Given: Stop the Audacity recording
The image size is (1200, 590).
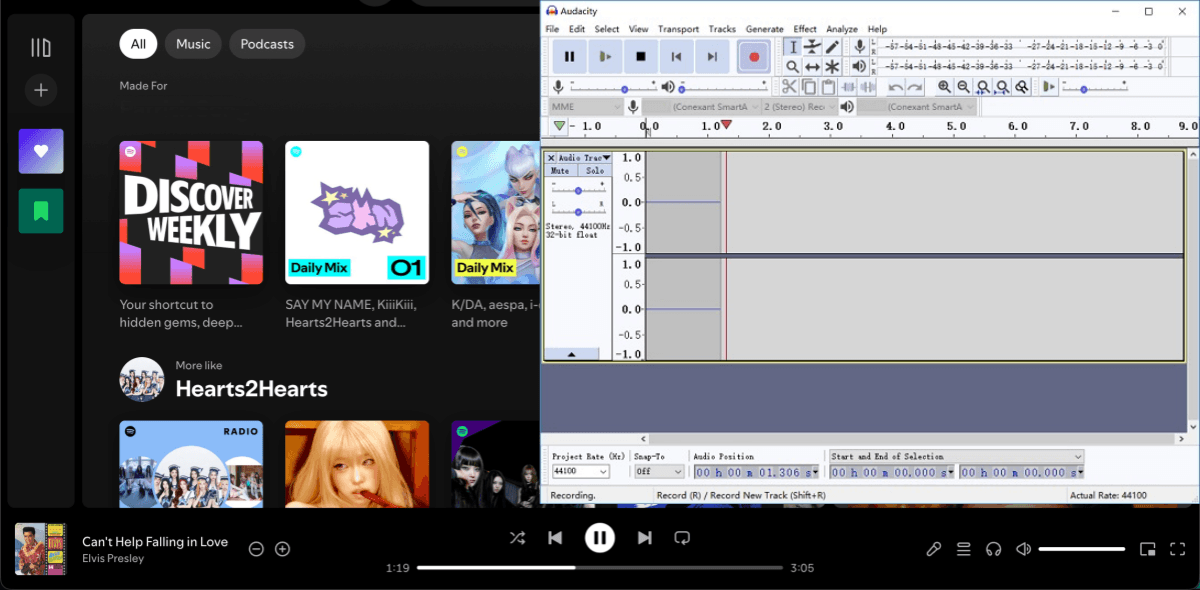Looking at the screenshot, I should (x=641, y=57).
